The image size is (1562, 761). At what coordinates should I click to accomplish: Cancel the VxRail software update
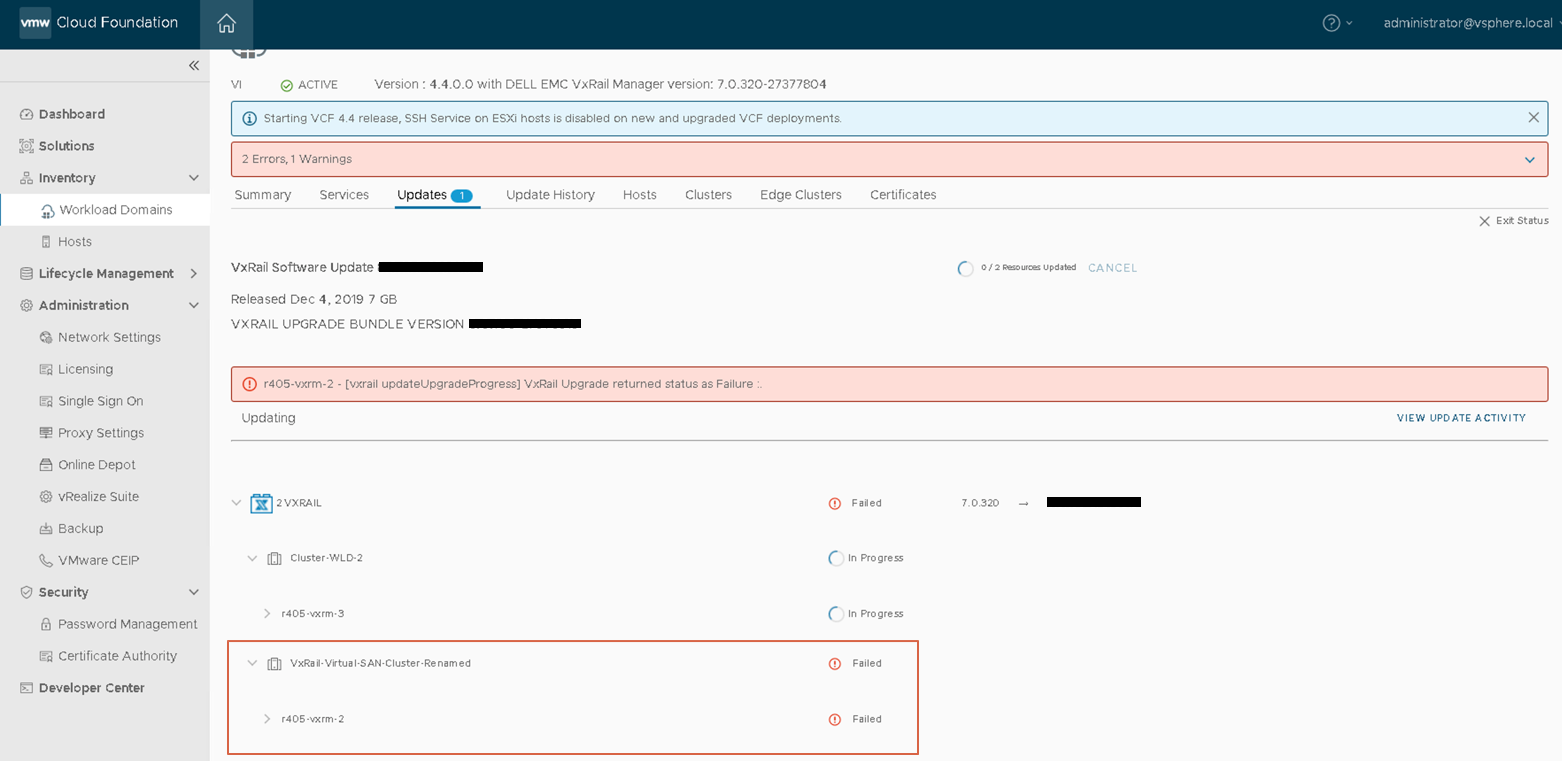pyautogui.click(x=1112, y=267)
